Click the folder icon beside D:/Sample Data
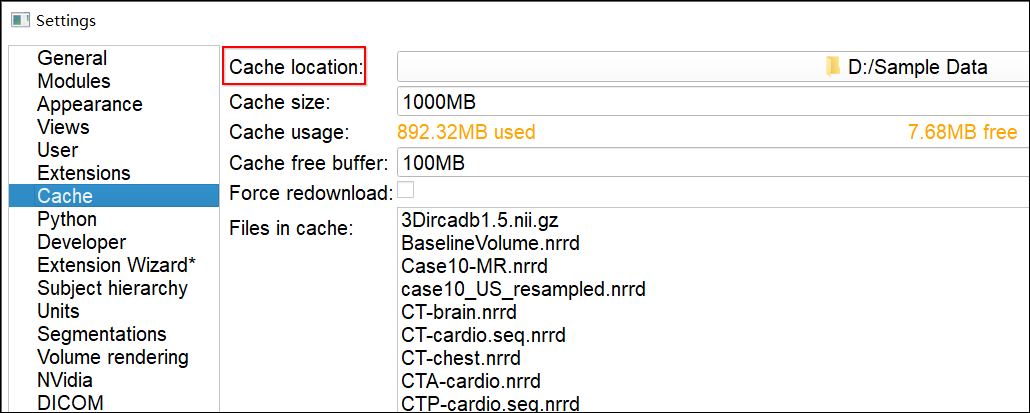Viewport: 1030px width, 413px height. click(833, 67)
